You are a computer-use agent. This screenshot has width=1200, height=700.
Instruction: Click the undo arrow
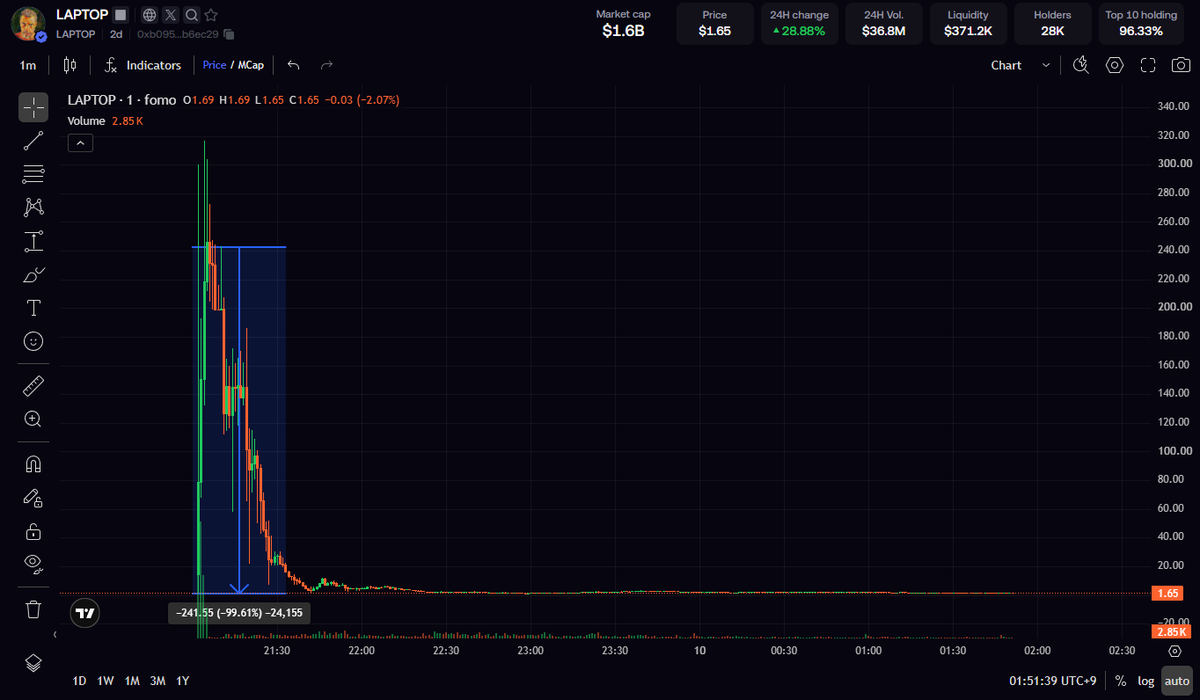point(293,65)
